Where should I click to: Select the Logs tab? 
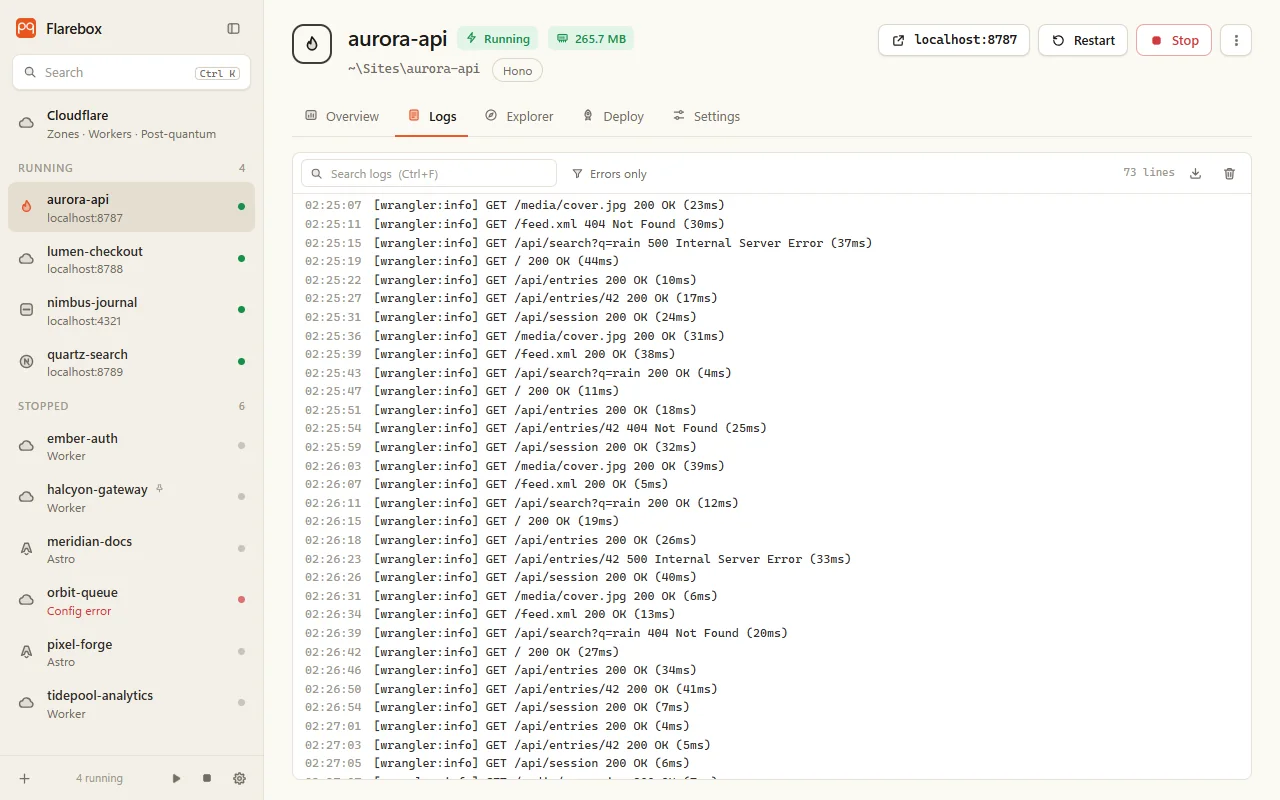(x=432, y=117)
